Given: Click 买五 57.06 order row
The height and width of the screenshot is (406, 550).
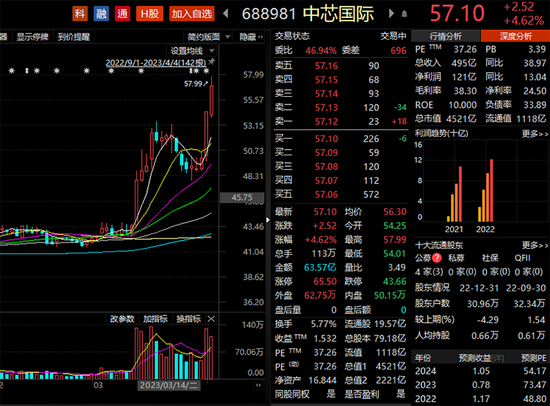Looking at the screenshot, I should (340, 194).
